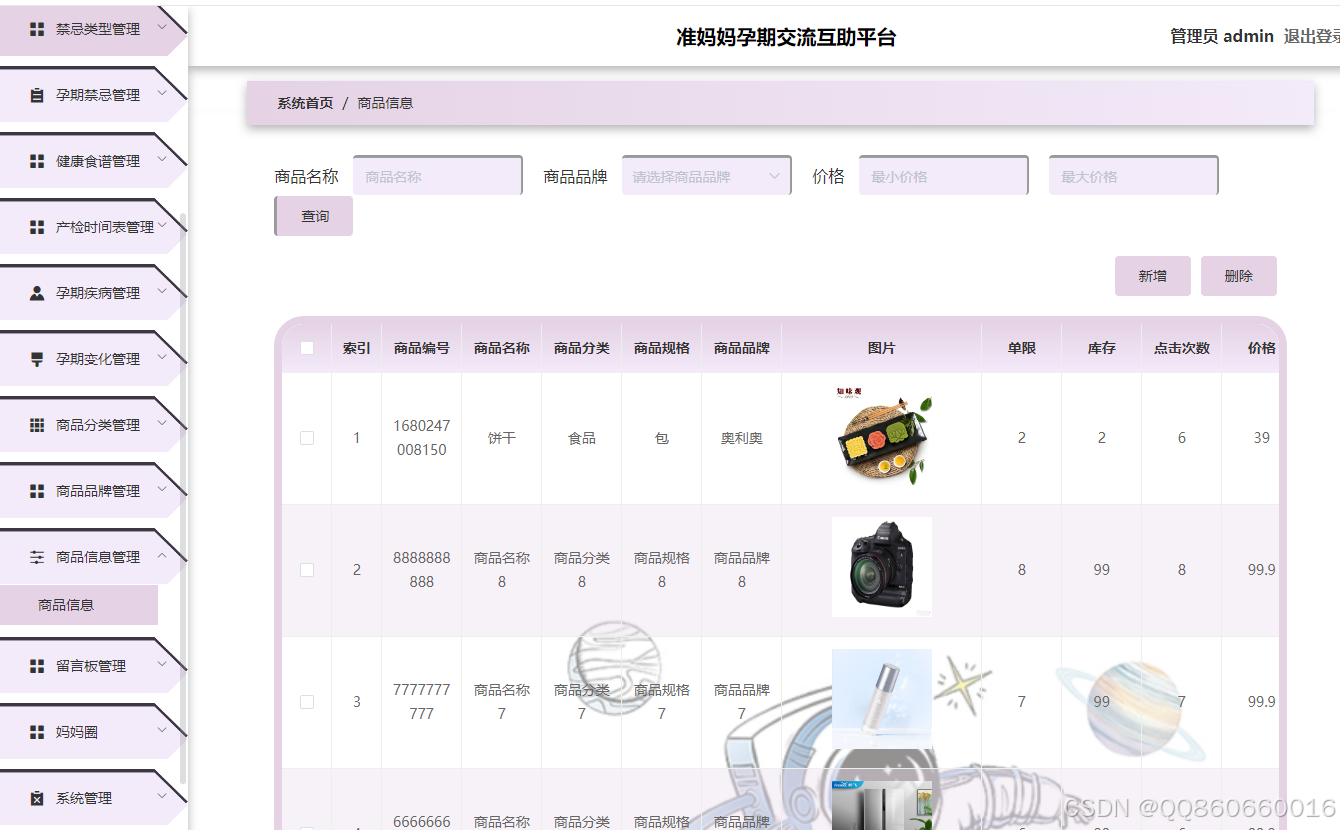Click the 库存 column header
Screen dimensions: 1340x830
pos(1102,348)
